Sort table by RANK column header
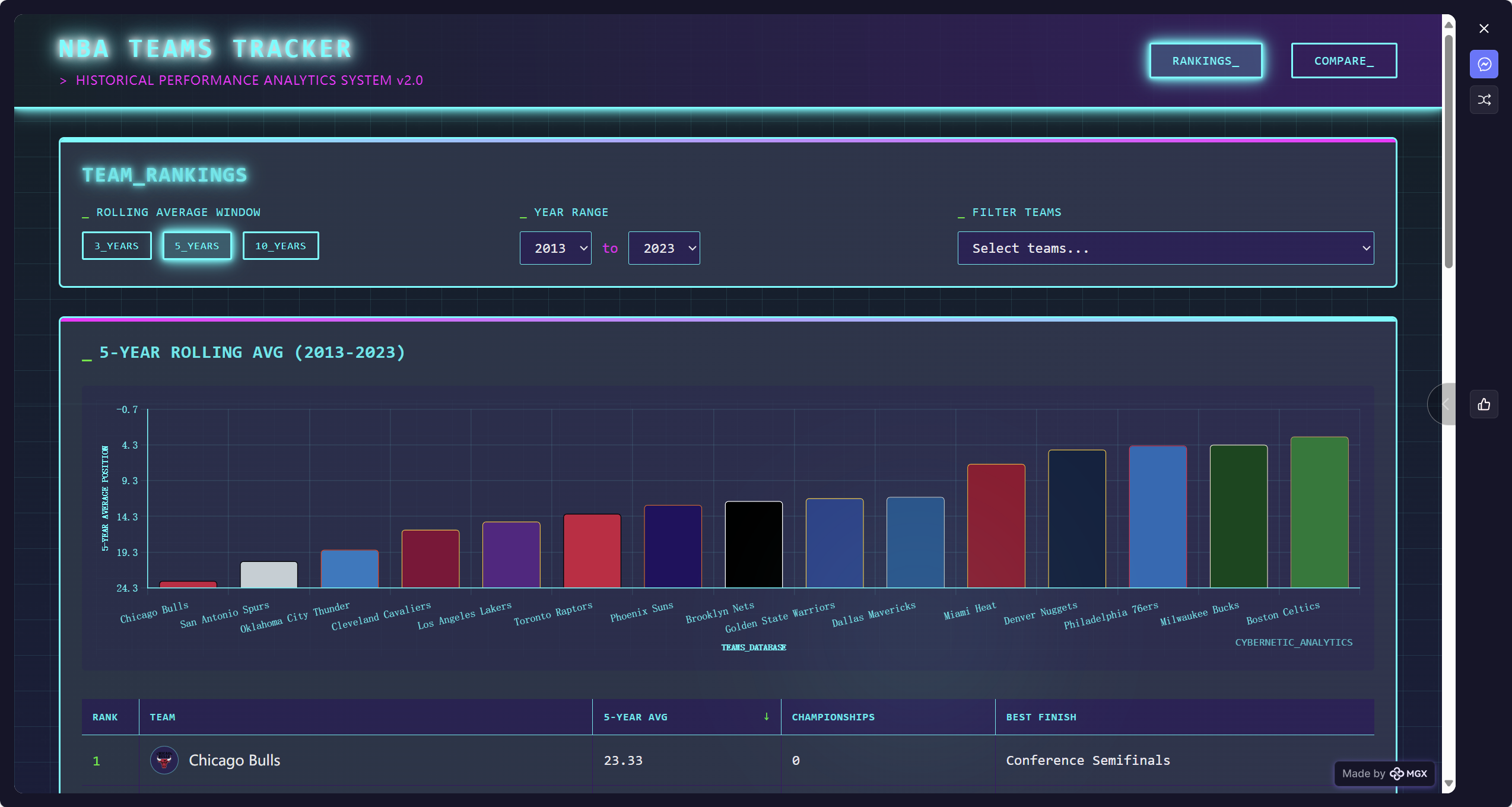1512x807 pixels. (110, 717)
